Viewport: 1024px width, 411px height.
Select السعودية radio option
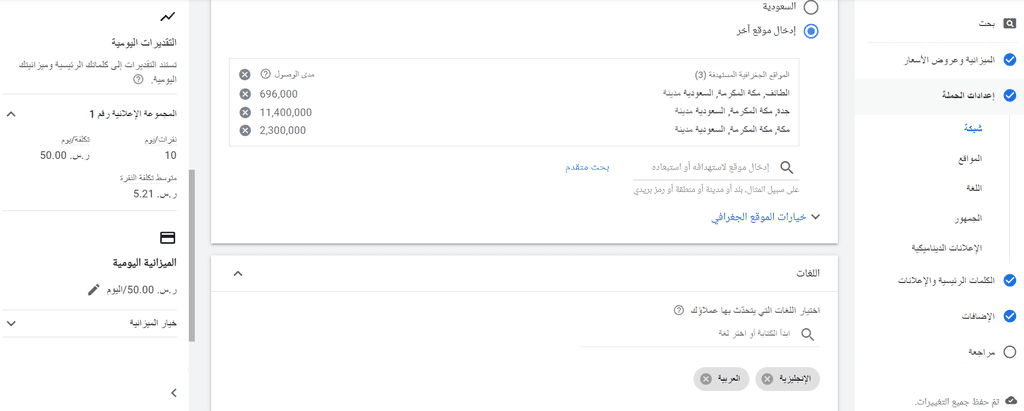point(810,7)
